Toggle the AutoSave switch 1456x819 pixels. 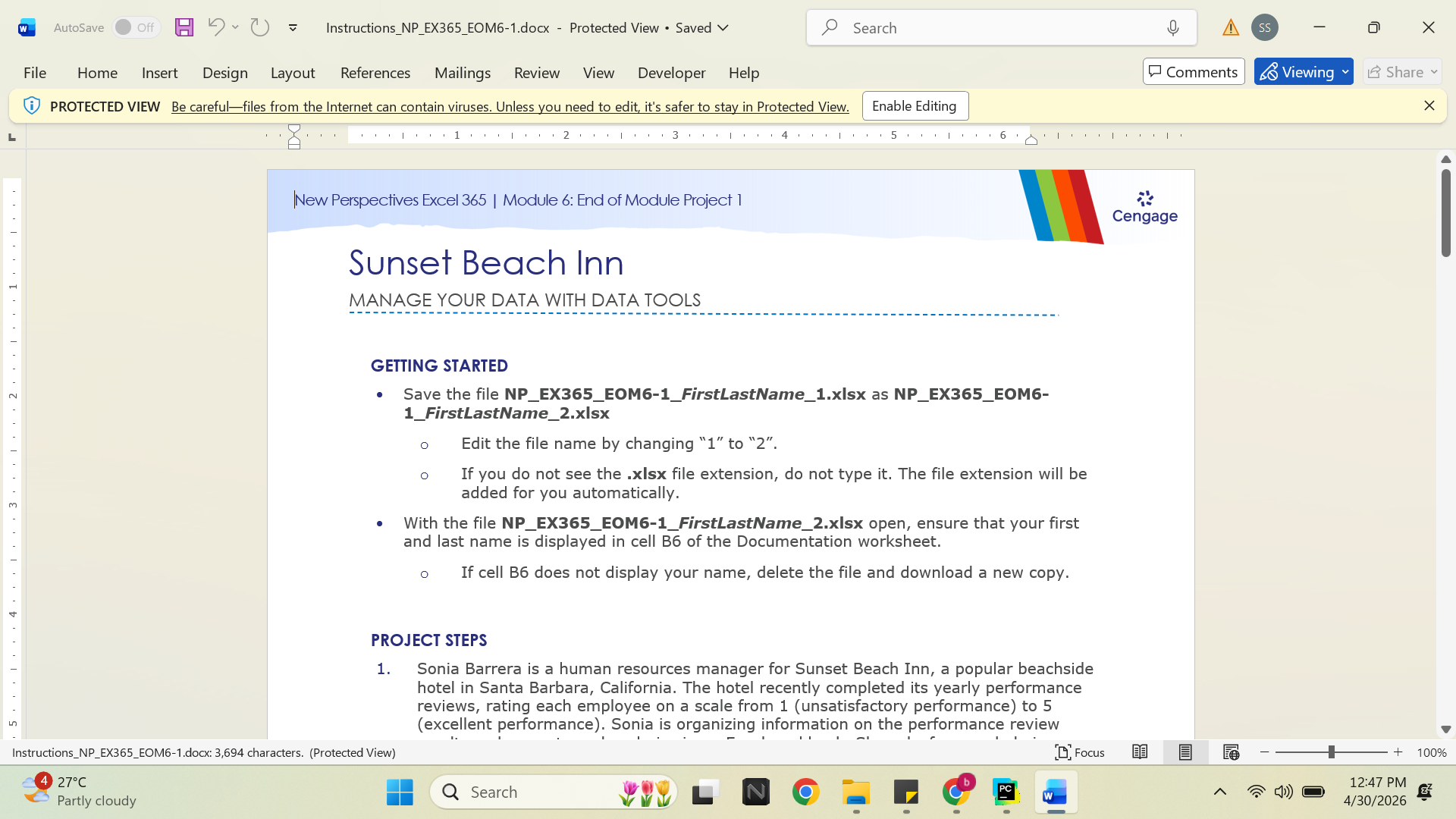[x=136, y=27]
